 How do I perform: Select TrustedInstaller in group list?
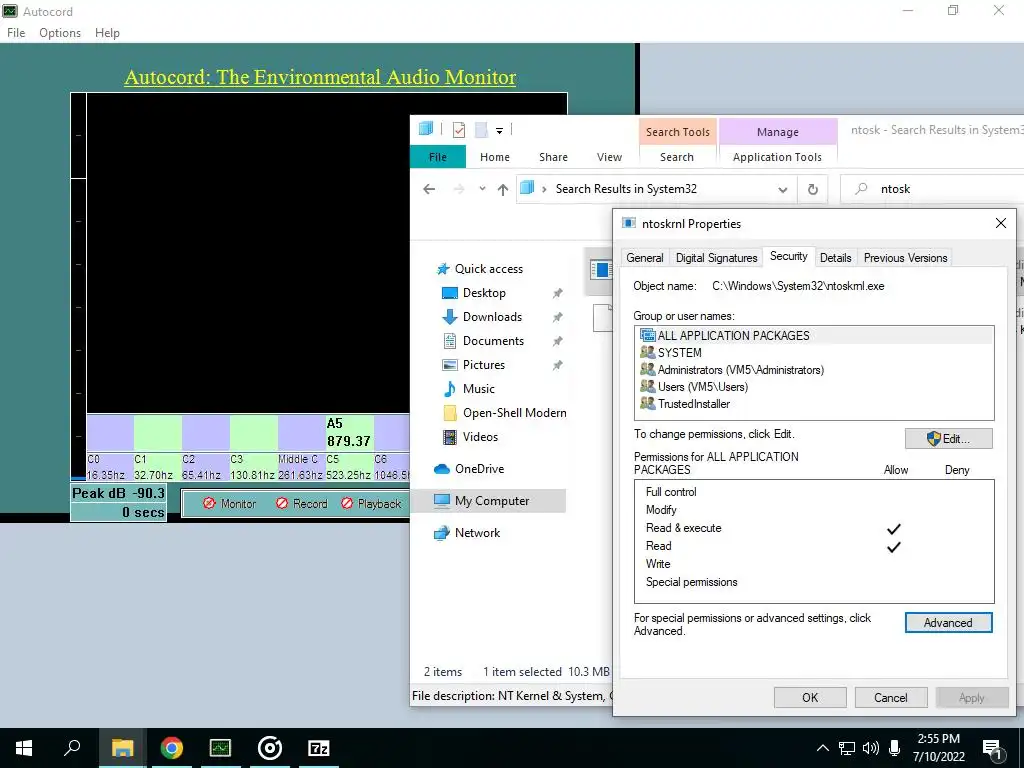814,404
